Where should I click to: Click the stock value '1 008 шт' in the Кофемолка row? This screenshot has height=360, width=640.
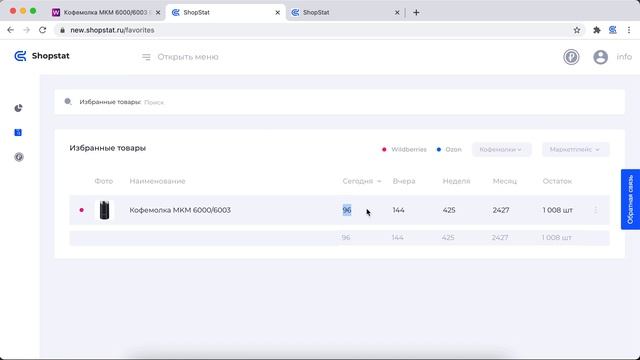(x=558, y=210)
